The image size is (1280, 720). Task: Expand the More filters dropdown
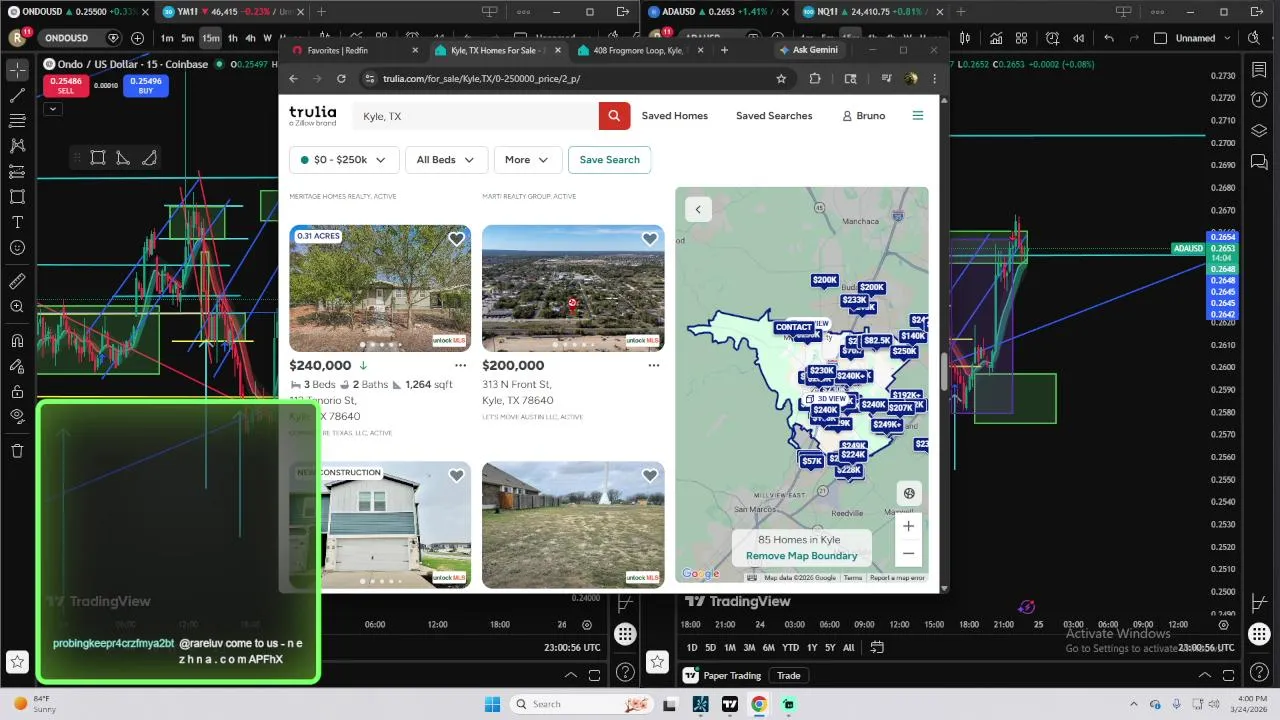click(527, 160)
